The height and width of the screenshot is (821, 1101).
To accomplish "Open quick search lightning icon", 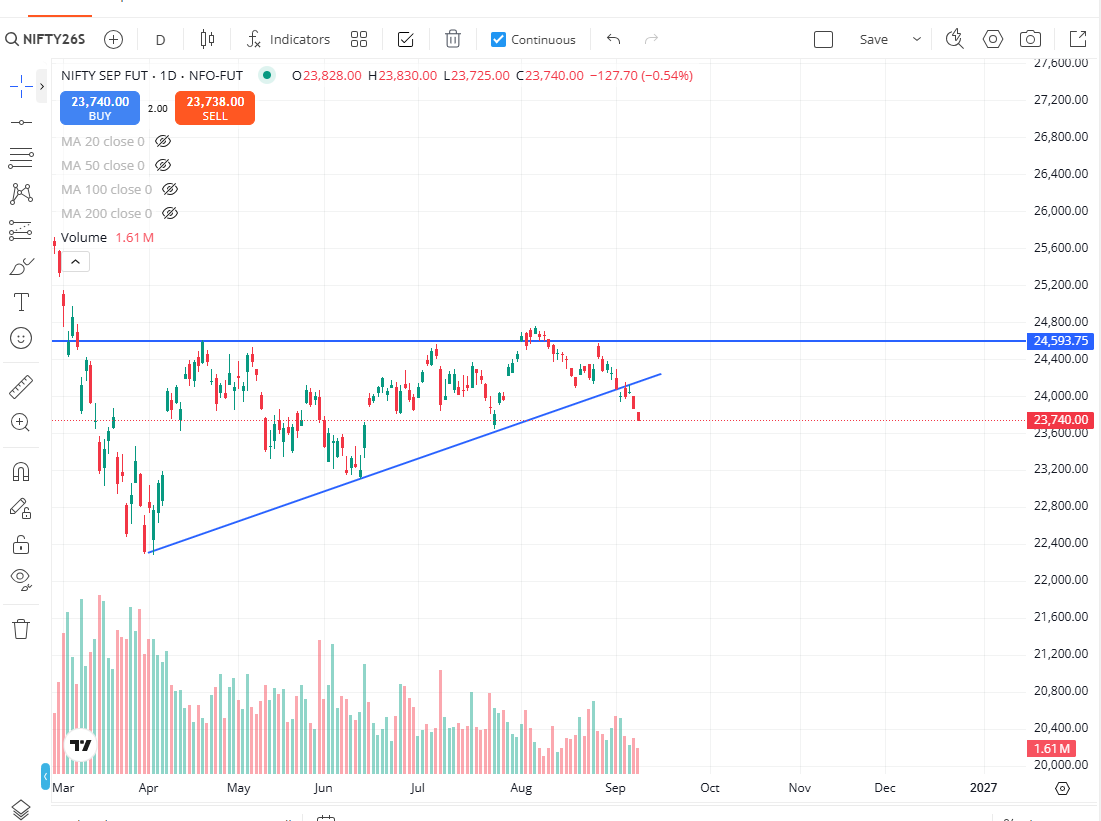I will click(954, 39).
